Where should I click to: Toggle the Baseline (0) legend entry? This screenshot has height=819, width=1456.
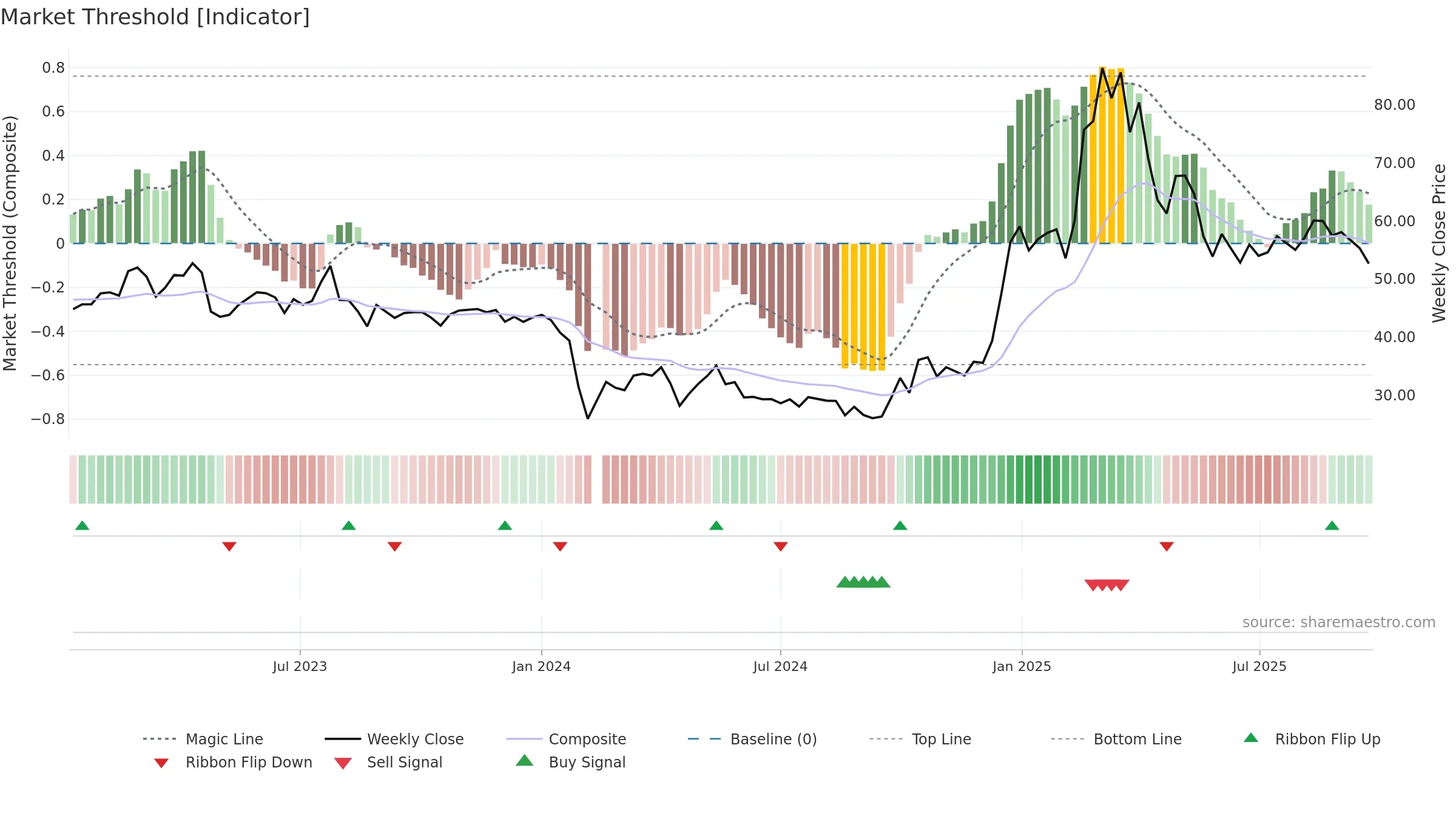pos(752,739)
